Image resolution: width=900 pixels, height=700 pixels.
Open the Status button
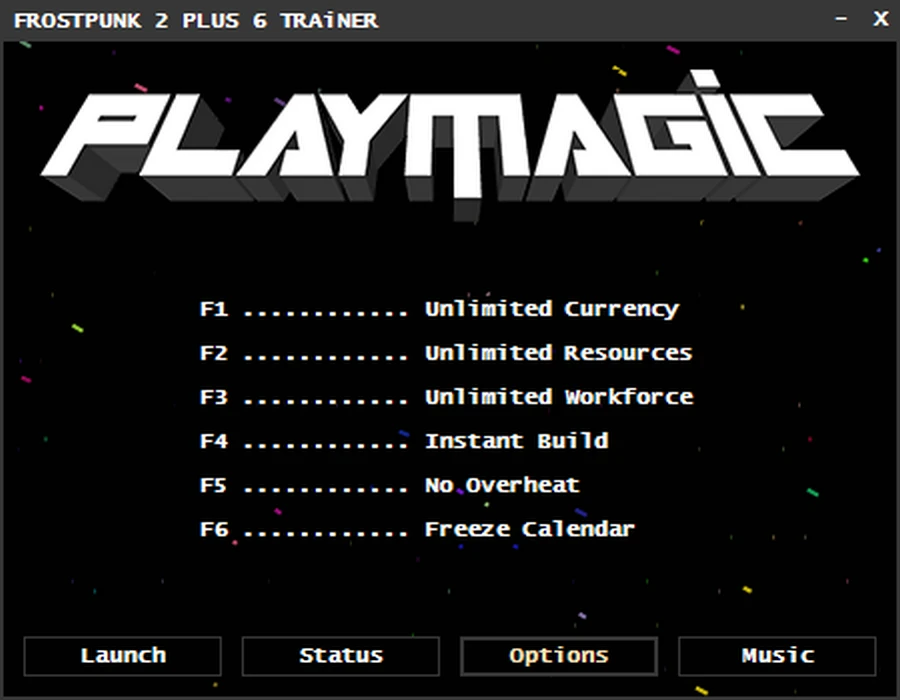(x=341, y=656)
